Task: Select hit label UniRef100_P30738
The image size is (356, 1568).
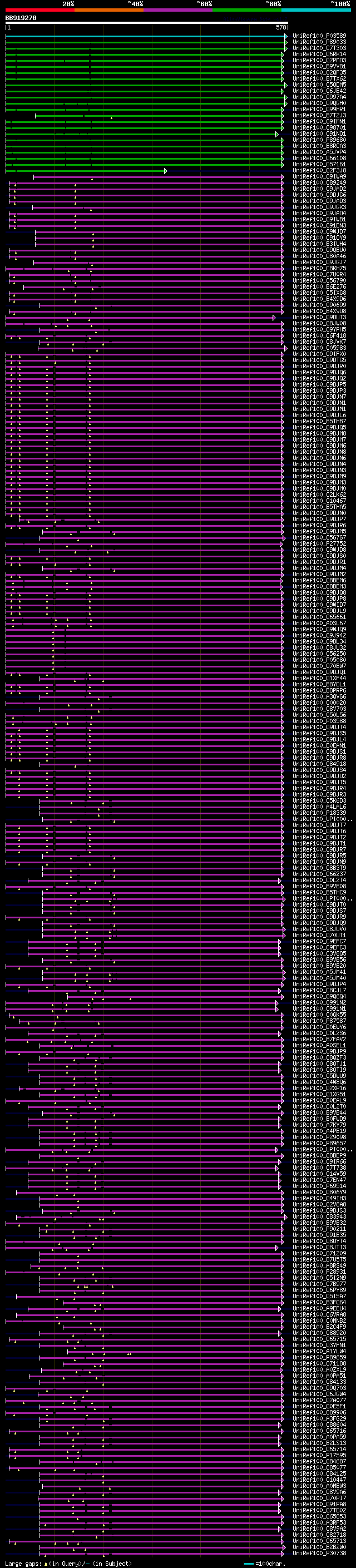Action: (x=319, y=1553)
